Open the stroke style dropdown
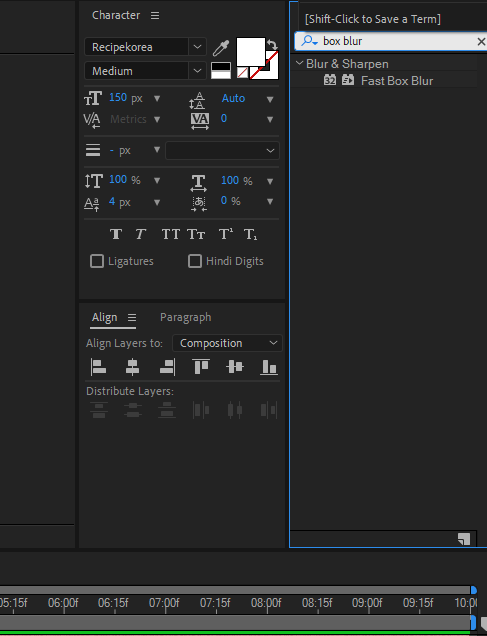Screen dimensions: 487x636 222,150
